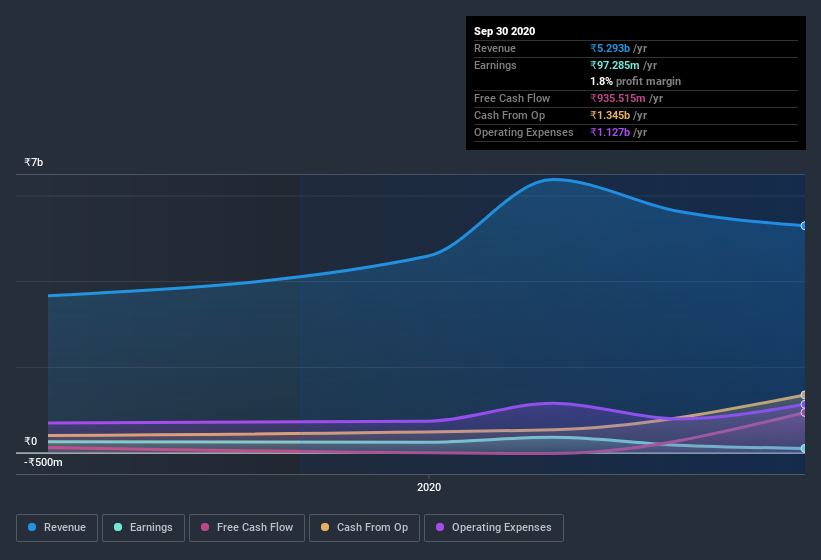821x560 pixels.
Task: Click the blue Revenue legend dot
Action: click(x=32, y=527)
